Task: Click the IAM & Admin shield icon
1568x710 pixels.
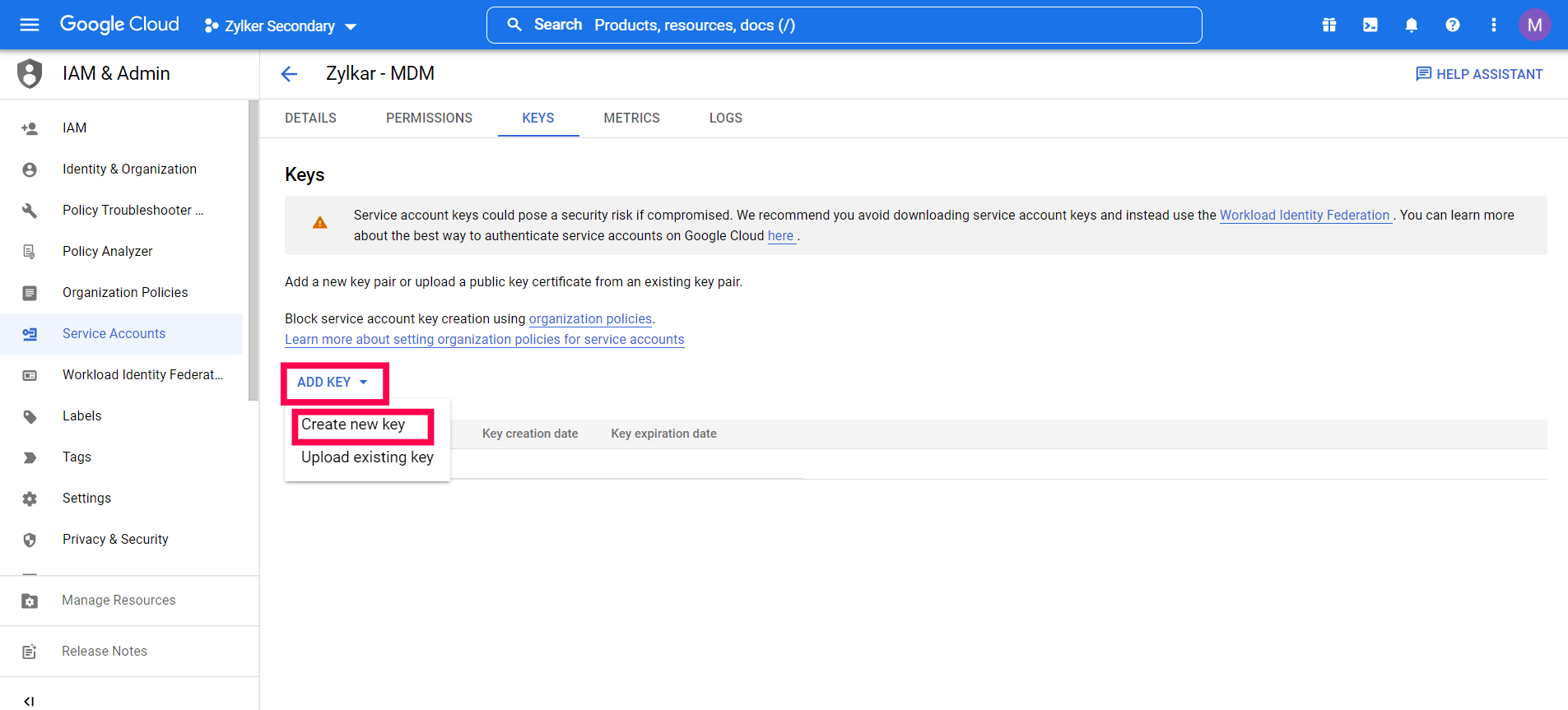Action: pos(30,73)
